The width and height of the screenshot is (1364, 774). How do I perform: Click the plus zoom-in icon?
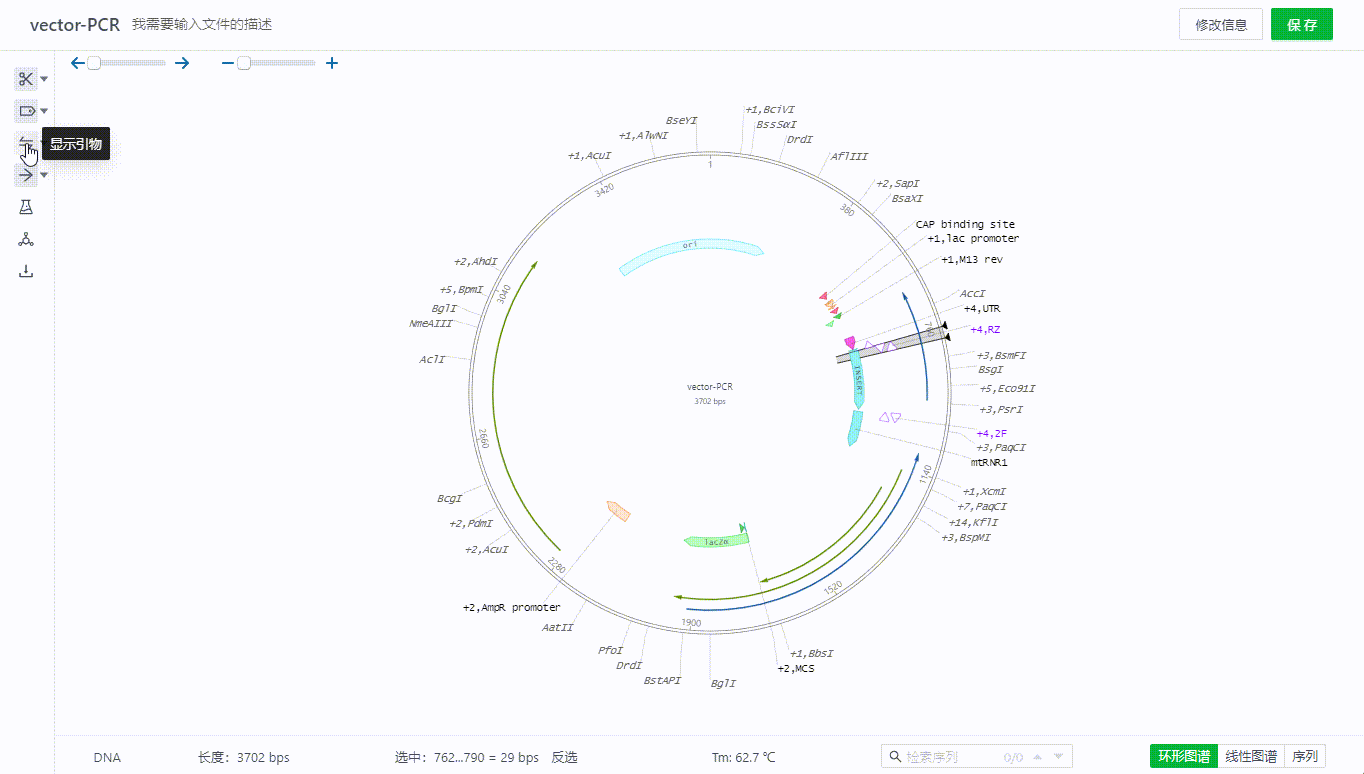coord(332,63)
